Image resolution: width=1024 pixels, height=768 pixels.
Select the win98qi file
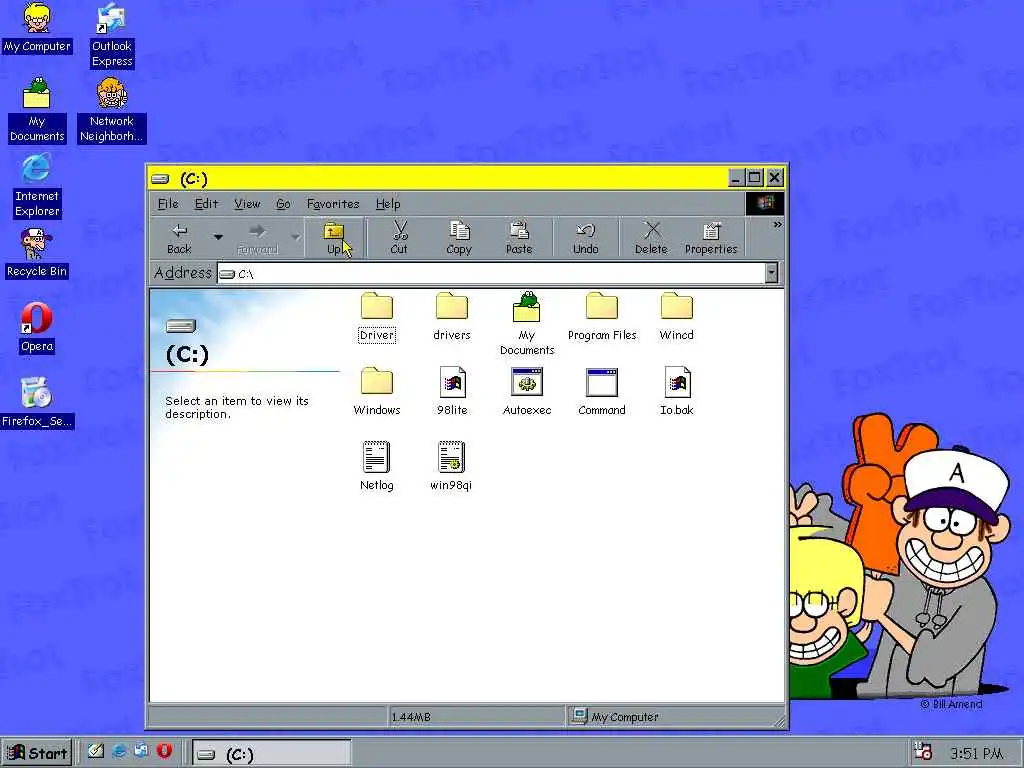451,466
